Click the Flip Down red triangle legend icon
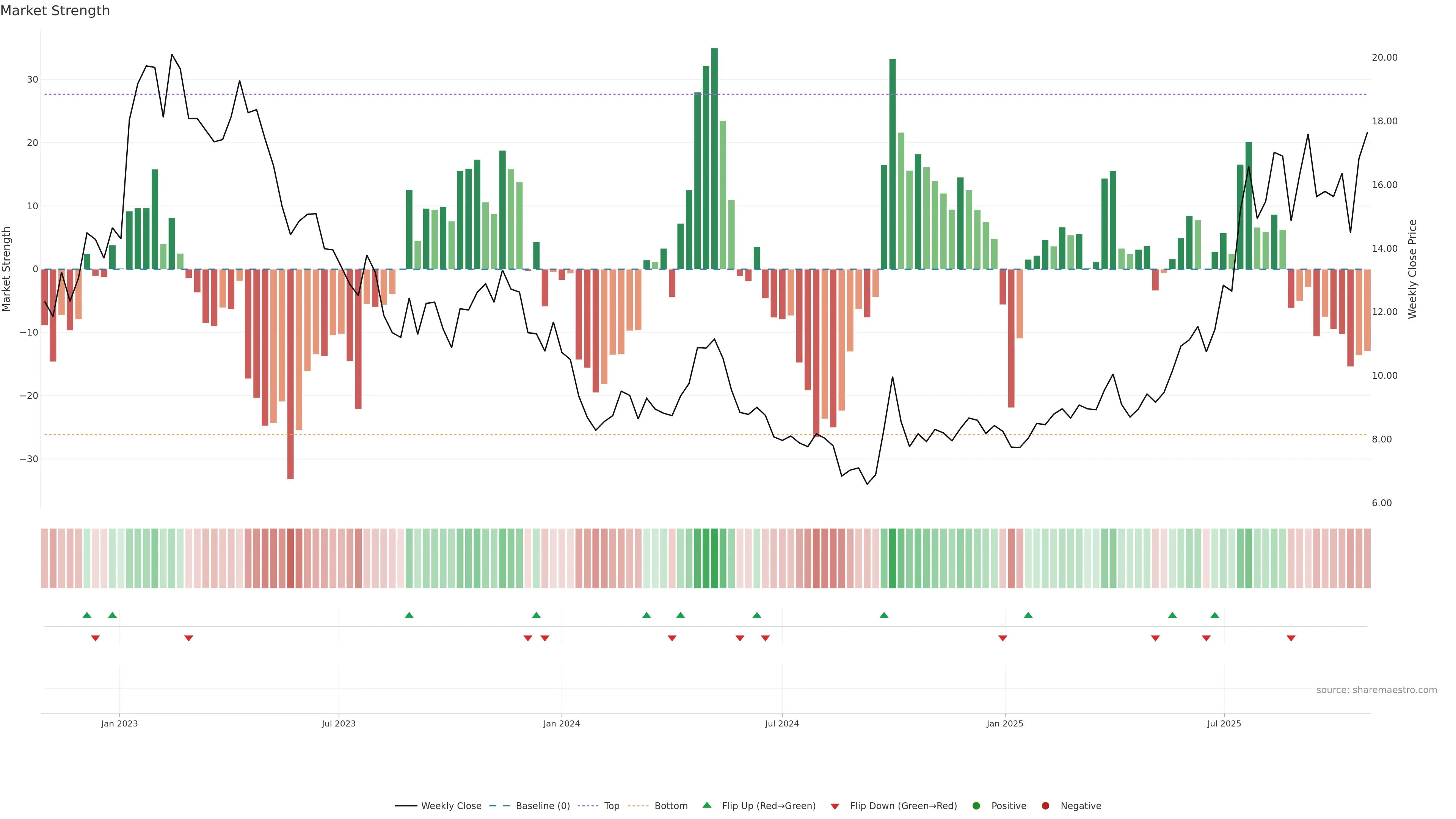This screenshot has height=819, width=1456. coord(835,806)
